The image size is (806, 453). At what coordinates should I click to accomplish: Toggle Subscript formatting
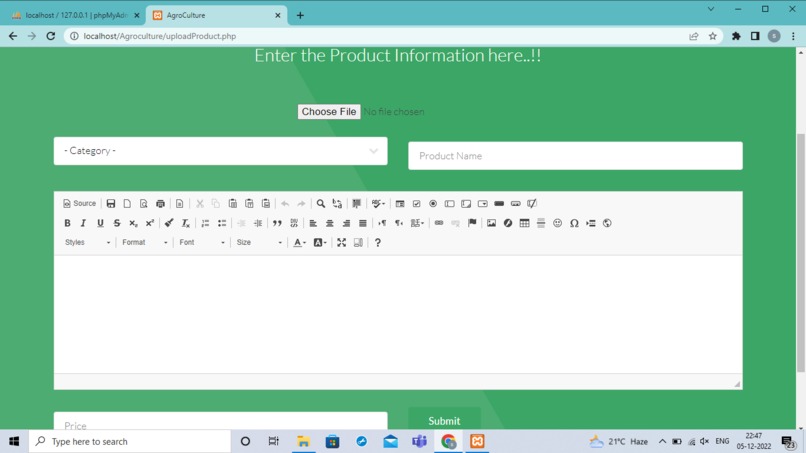coord(133,223)
